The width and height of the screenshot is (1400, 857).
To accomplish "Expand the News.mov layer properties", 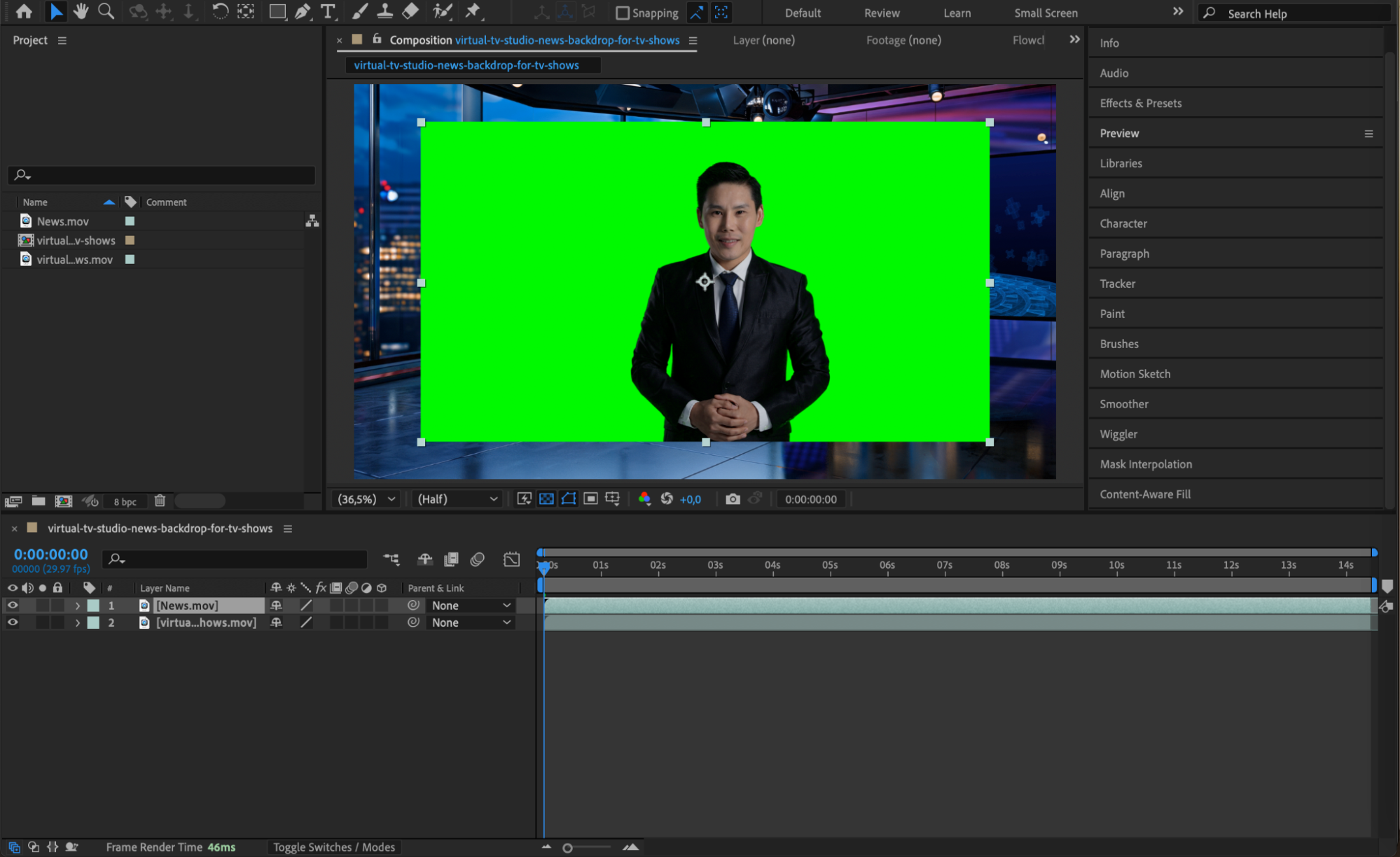I will tap(77, 606).
